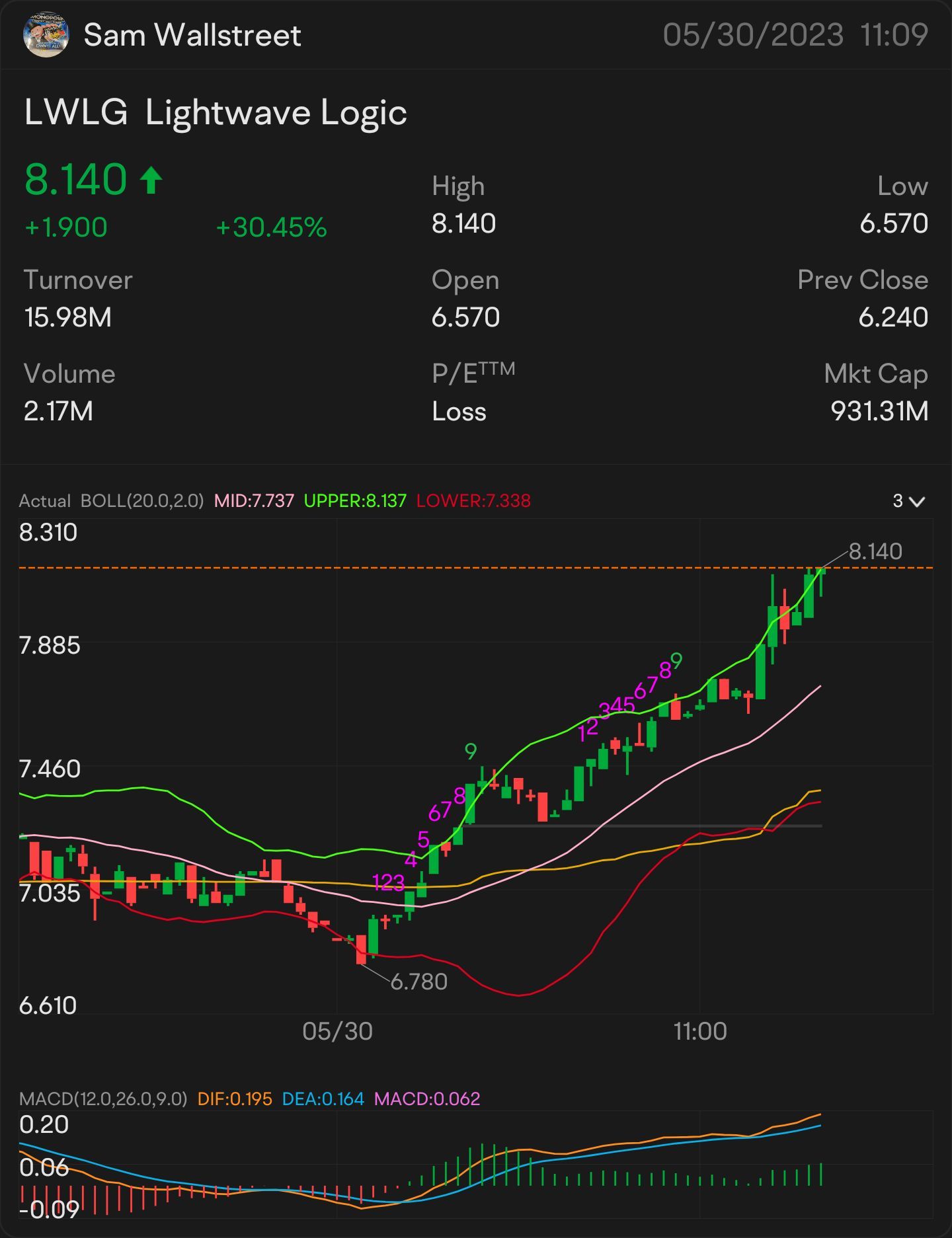Tap the 05/30 date axis label
Image resolution: width=952 pixels, height=1238 pixels.
(x=337, y=1031)
